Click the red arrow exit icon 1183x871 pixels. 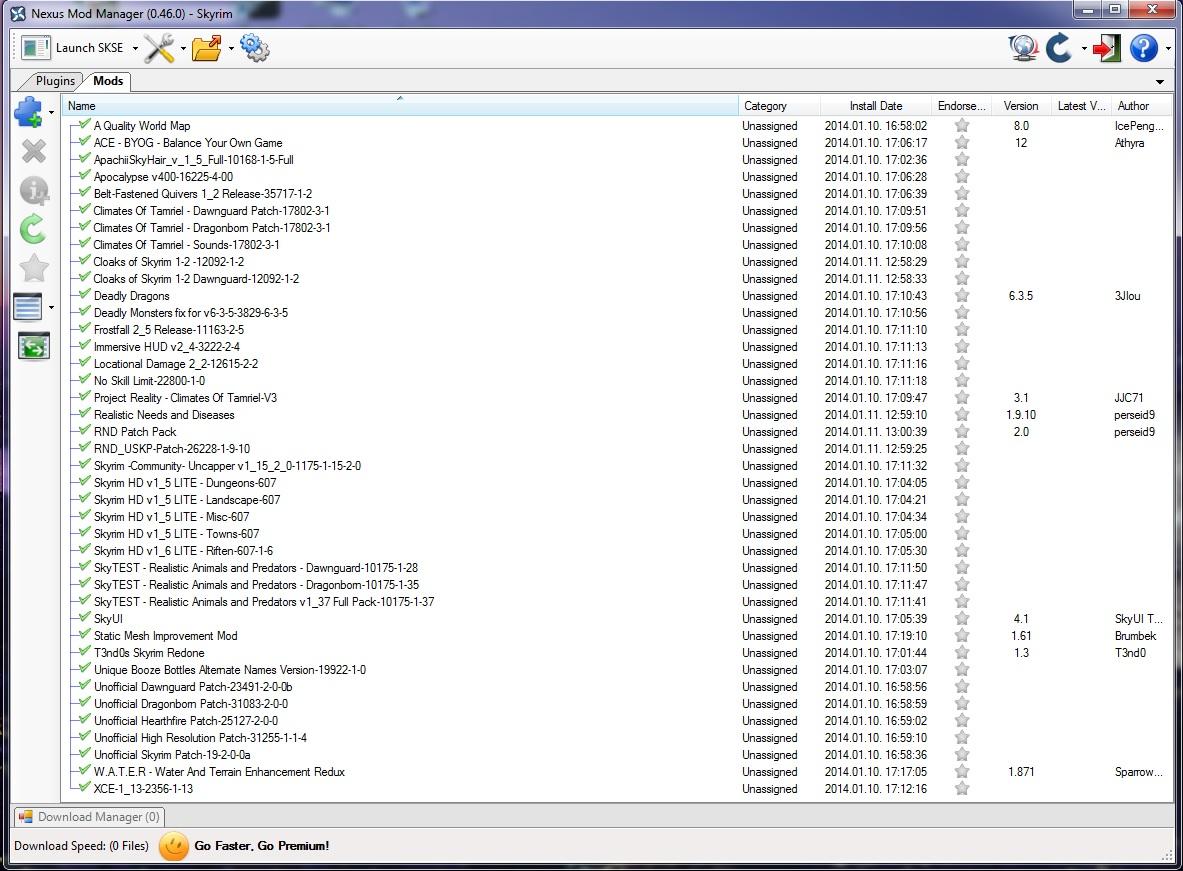(x=1106, y=48)
